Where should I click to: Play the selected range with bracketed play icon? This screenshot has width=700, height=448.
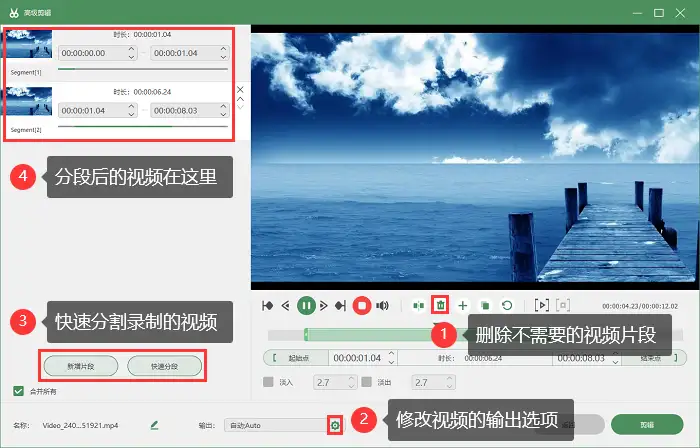tap(542, 306)
